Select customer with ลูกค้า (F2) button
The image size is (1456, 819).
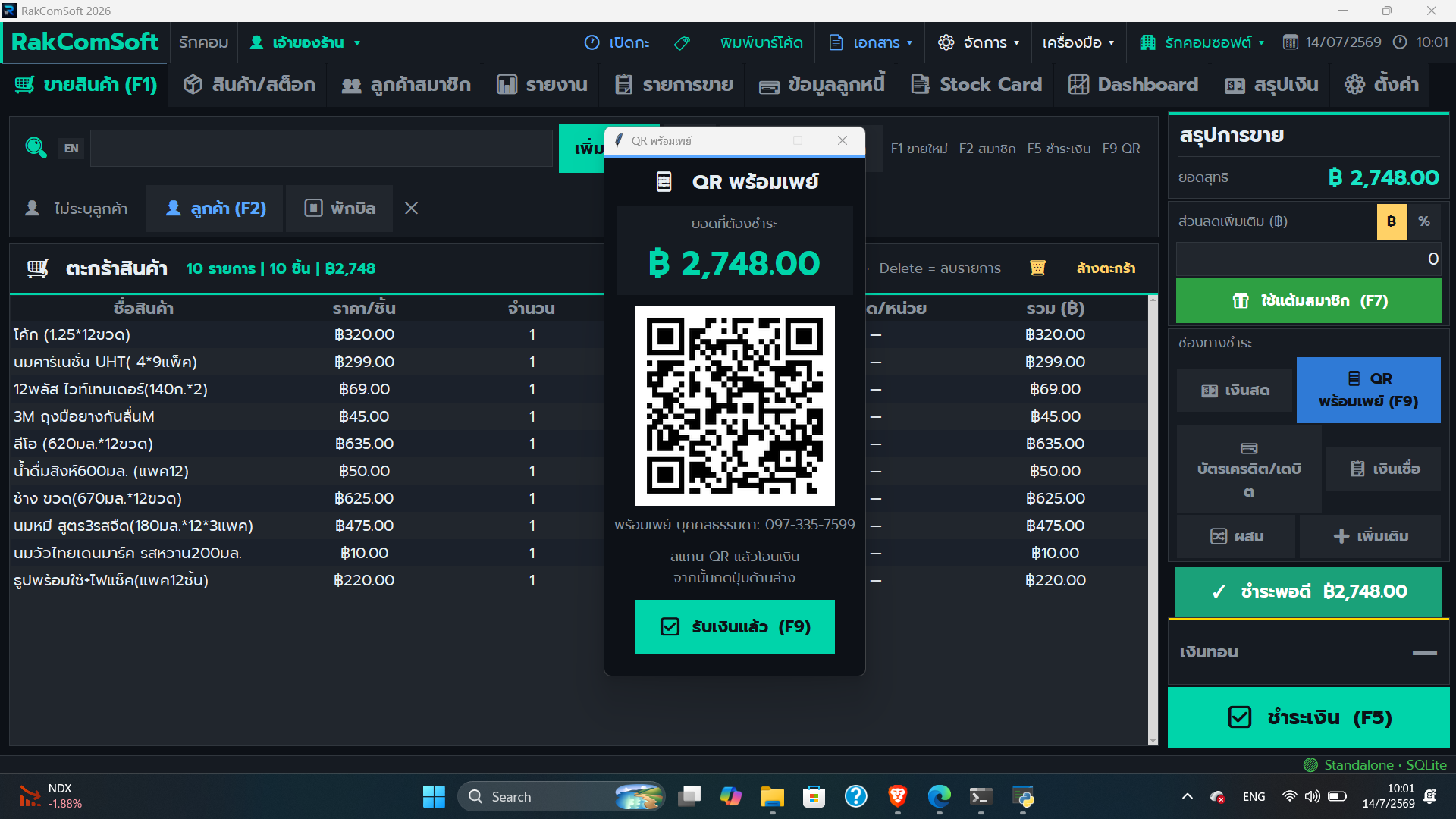tap(215, 208)
